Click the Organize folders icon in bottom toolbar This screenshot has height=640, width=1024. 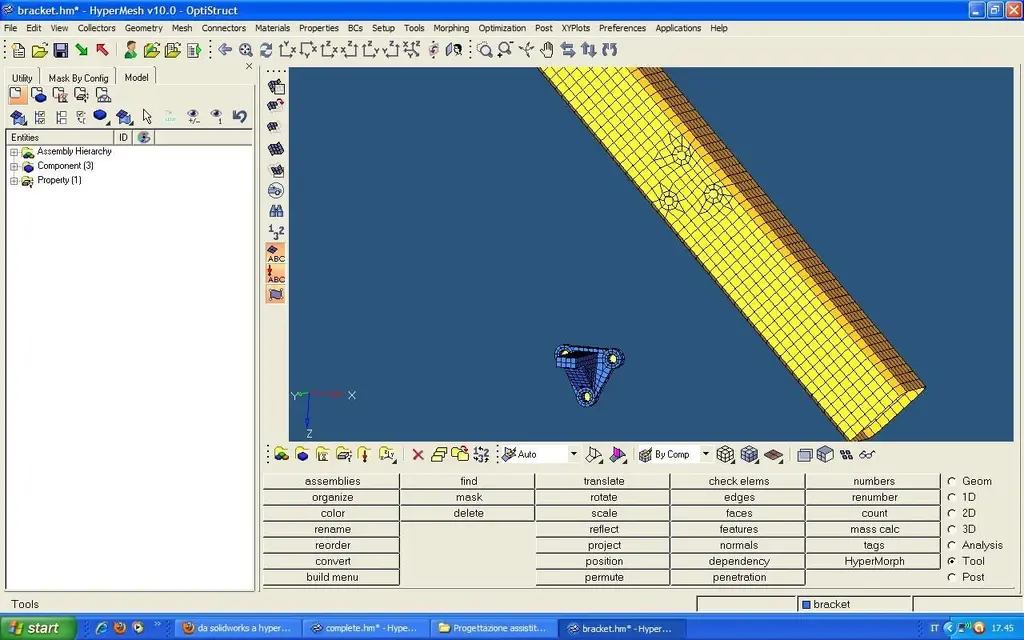[x=460, y=455]
